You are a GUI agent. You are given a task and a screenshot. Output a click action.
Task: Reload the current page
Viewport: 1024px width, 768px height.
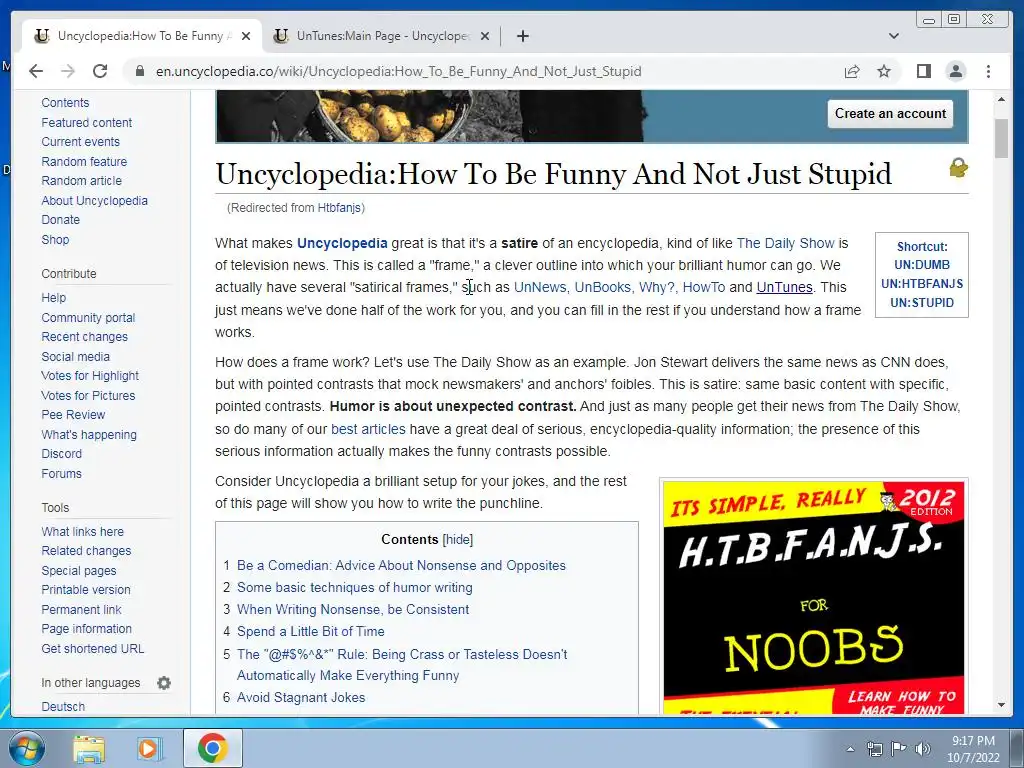coord(100,71)
